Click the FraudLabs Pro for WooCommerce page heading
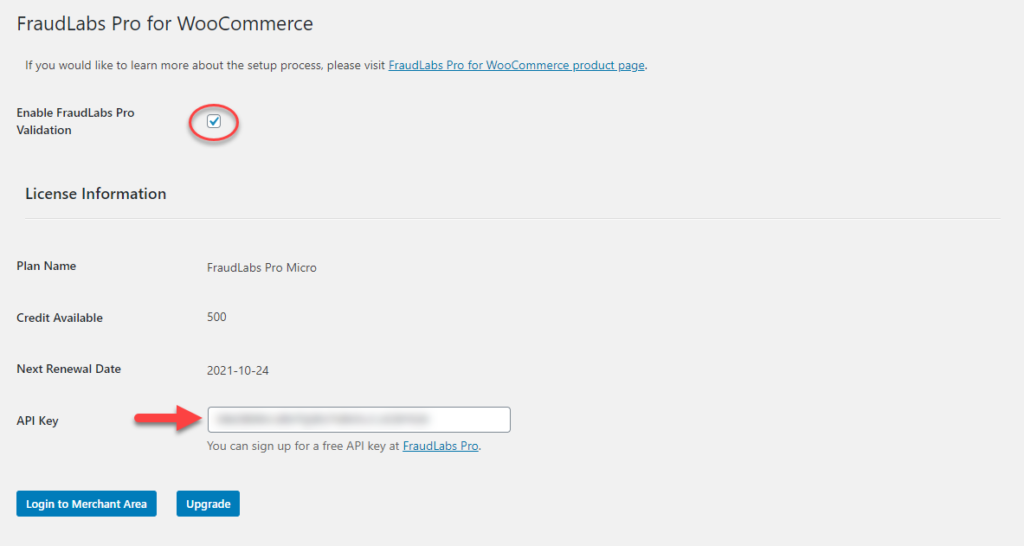This screenshot has width=1024, height=546. click(165, 24)
